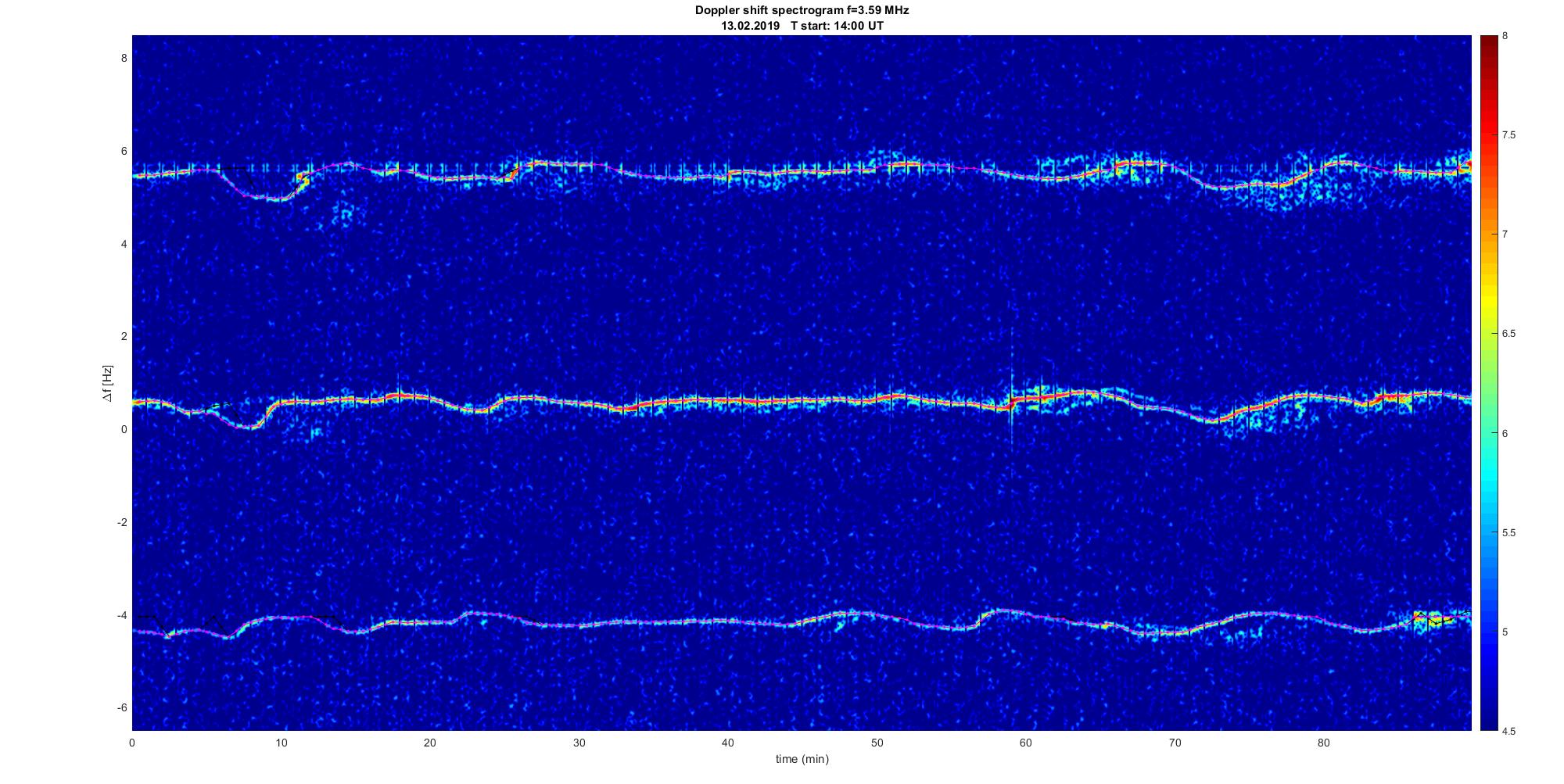Click the x-axis label 'time (min)'
The height and width of the screenshot is (784, 1564).
tap(802, 759)
